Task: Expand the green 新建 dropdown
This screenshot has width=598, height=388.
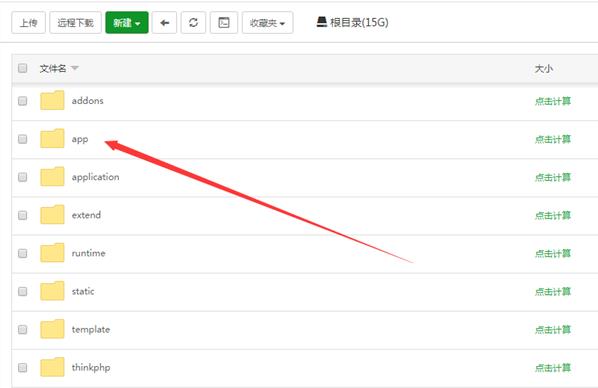Action: [127, 23]
